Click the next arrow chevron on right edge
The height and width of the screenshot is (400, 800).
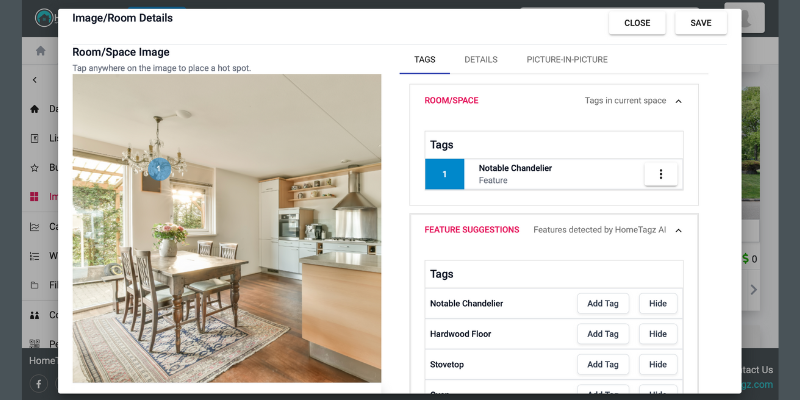click(x=754, y=290)
